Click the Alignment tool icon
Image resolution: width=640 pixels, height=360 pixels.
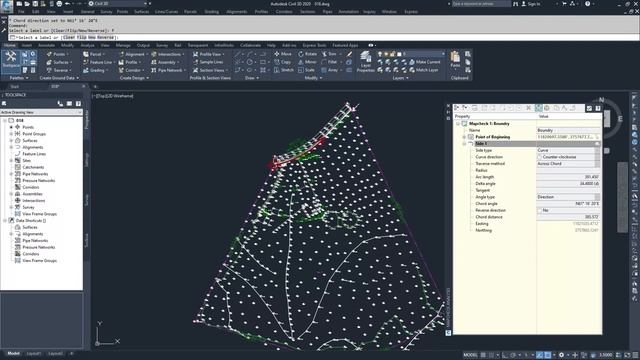(x=121, y=54)
